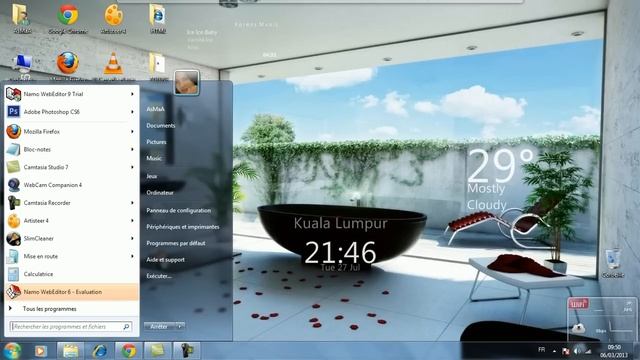Open the paint palette application desktop icon
640x360 pixels.
[113, 19]
